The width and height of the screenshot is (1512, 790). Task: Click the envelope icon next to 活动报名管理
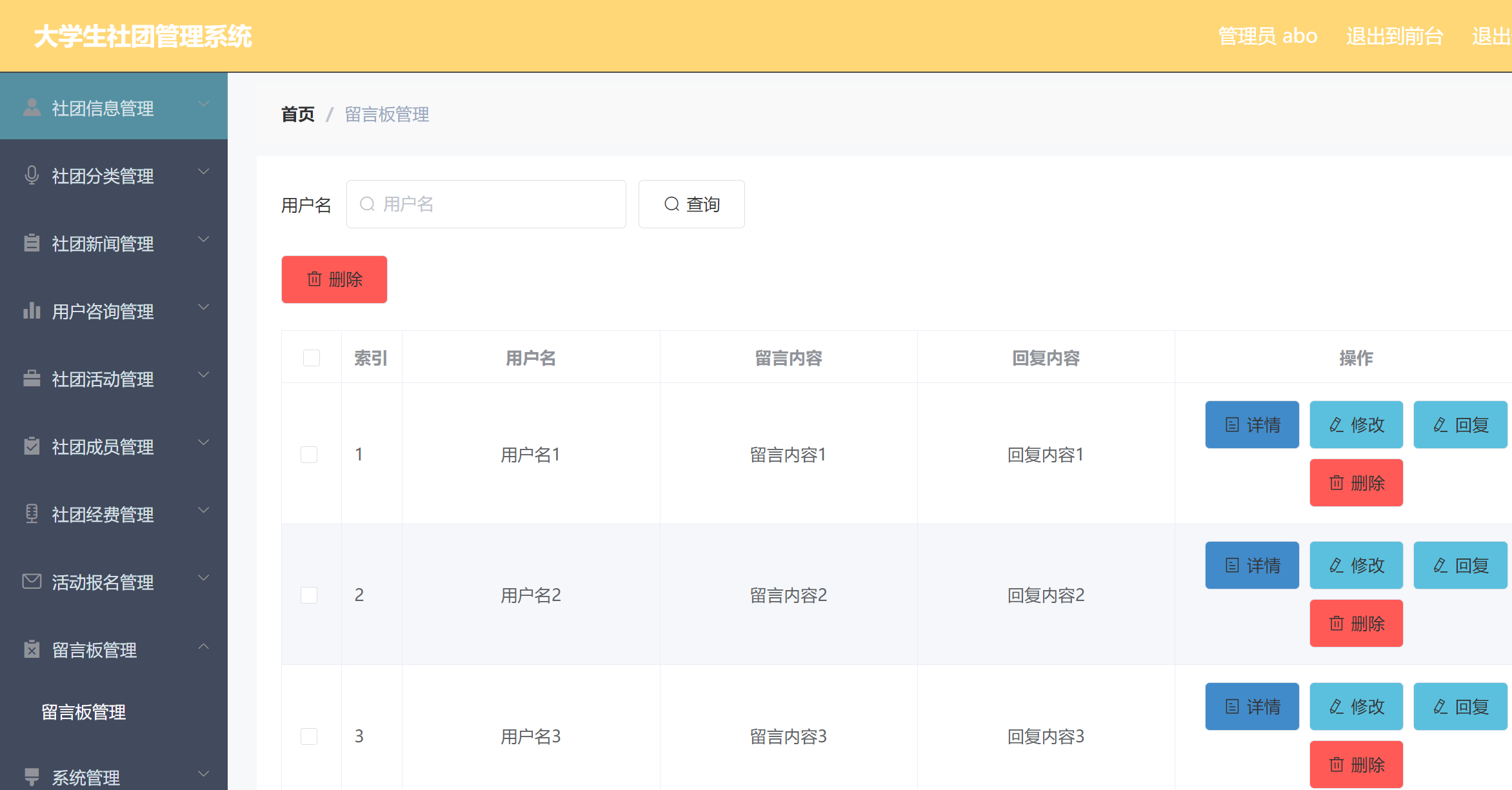[x=32, y=580]
